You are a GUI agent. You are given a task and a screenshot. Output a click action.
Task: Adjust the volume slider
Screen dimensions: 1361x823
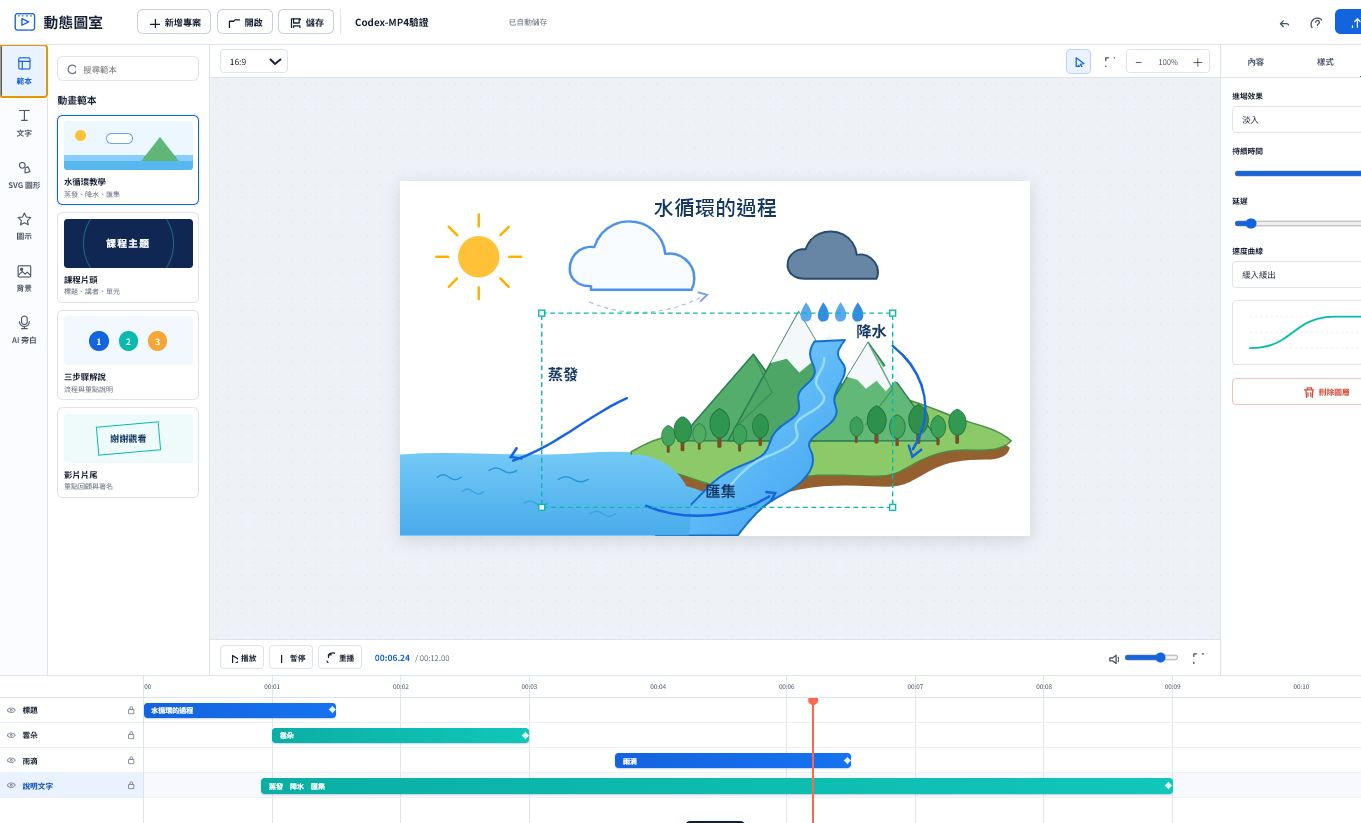point(1151,657)
